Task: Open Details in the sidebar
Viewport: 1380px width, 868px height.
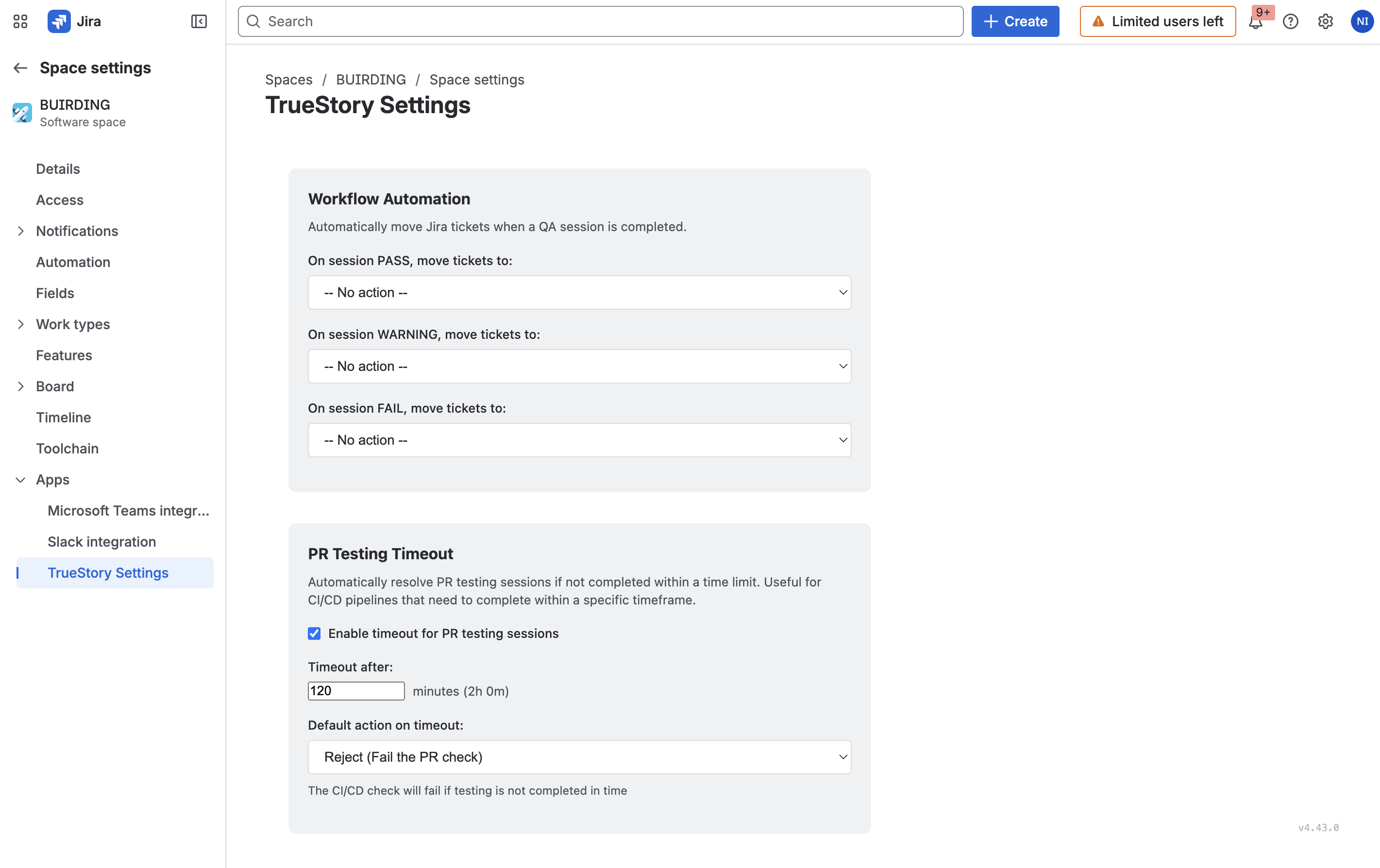Action: tap(58, 169)
